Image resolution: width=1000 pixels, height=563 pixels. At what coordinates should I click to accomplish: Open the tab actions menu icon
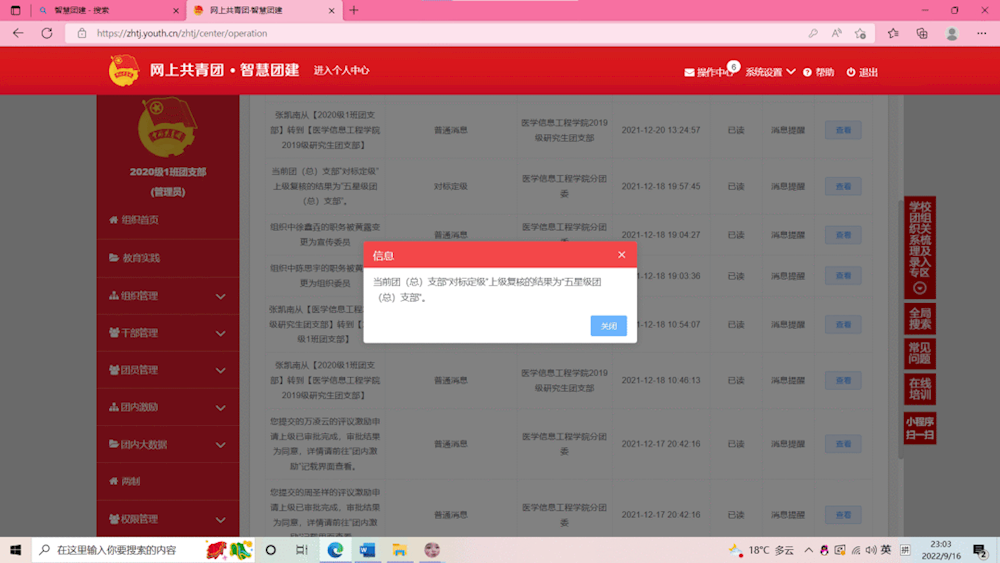(x=15, y=10)
